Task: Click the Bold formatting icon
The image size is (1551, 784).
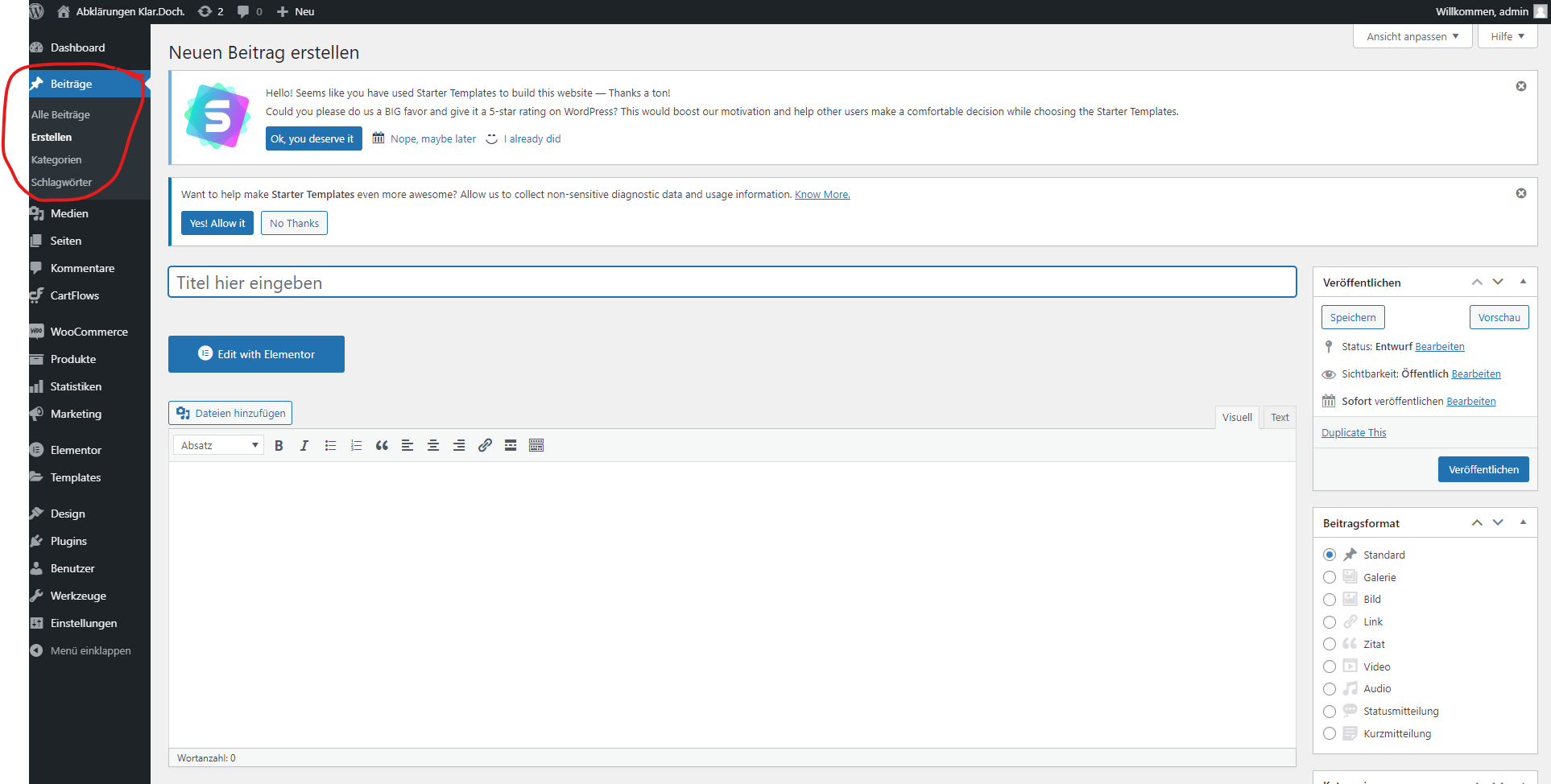Action: (x=279, y=445)
